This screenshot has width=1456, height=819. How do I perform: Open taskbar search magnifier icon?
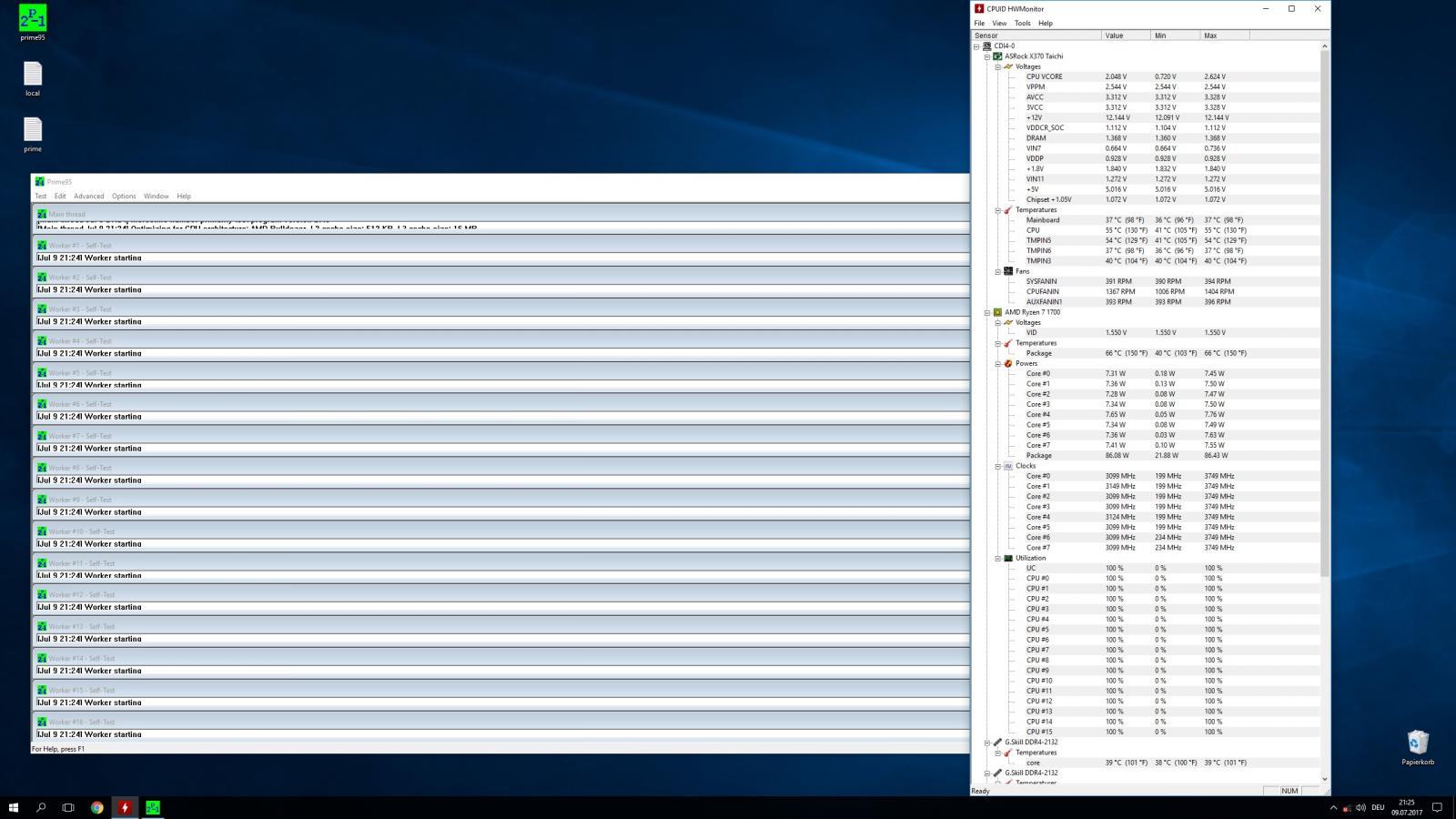[x=41, y=807]
